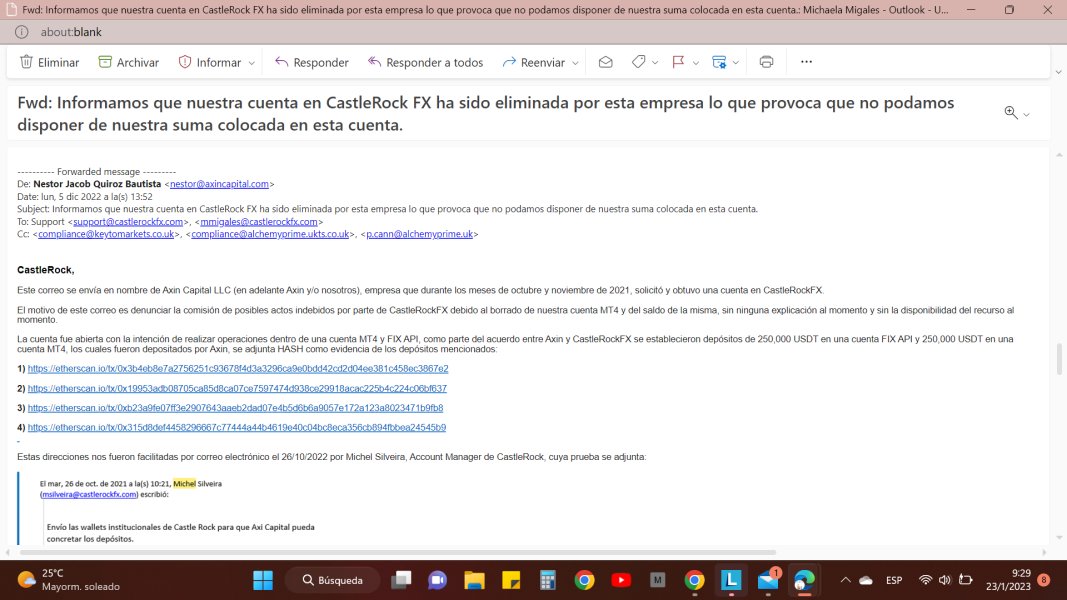The width and height of the screenshot is (1067, 600).
Task: Click the tag categorize icon
Action: pyautogui.click(x=638, y=62)
